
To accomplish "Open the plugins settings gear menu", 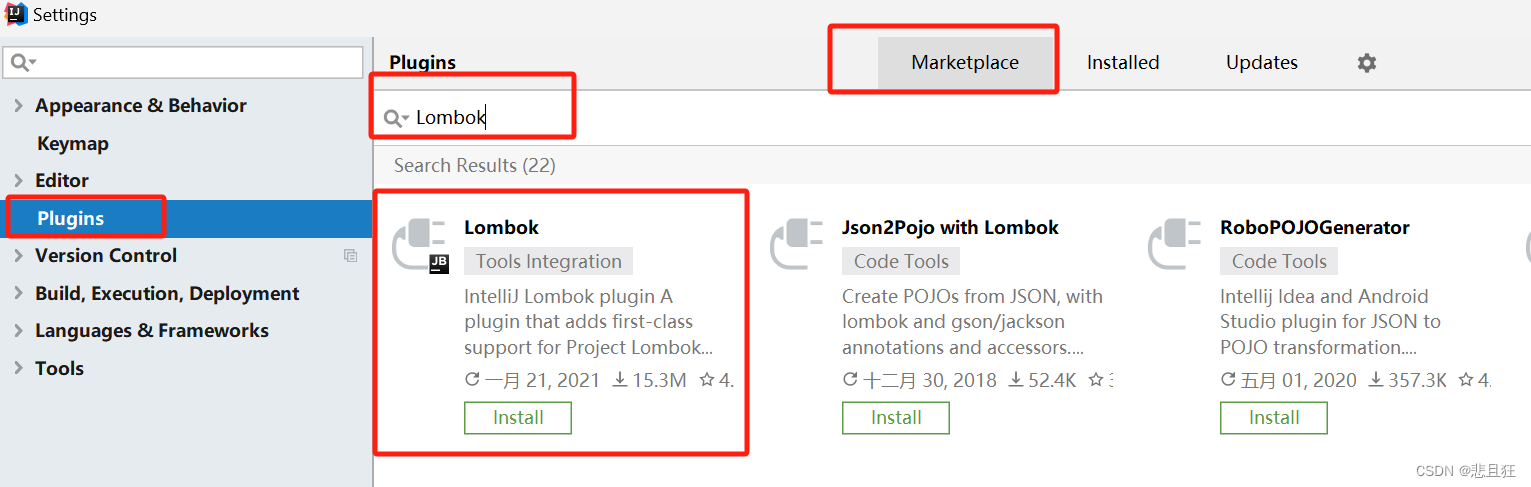I will coord(1366,63).
